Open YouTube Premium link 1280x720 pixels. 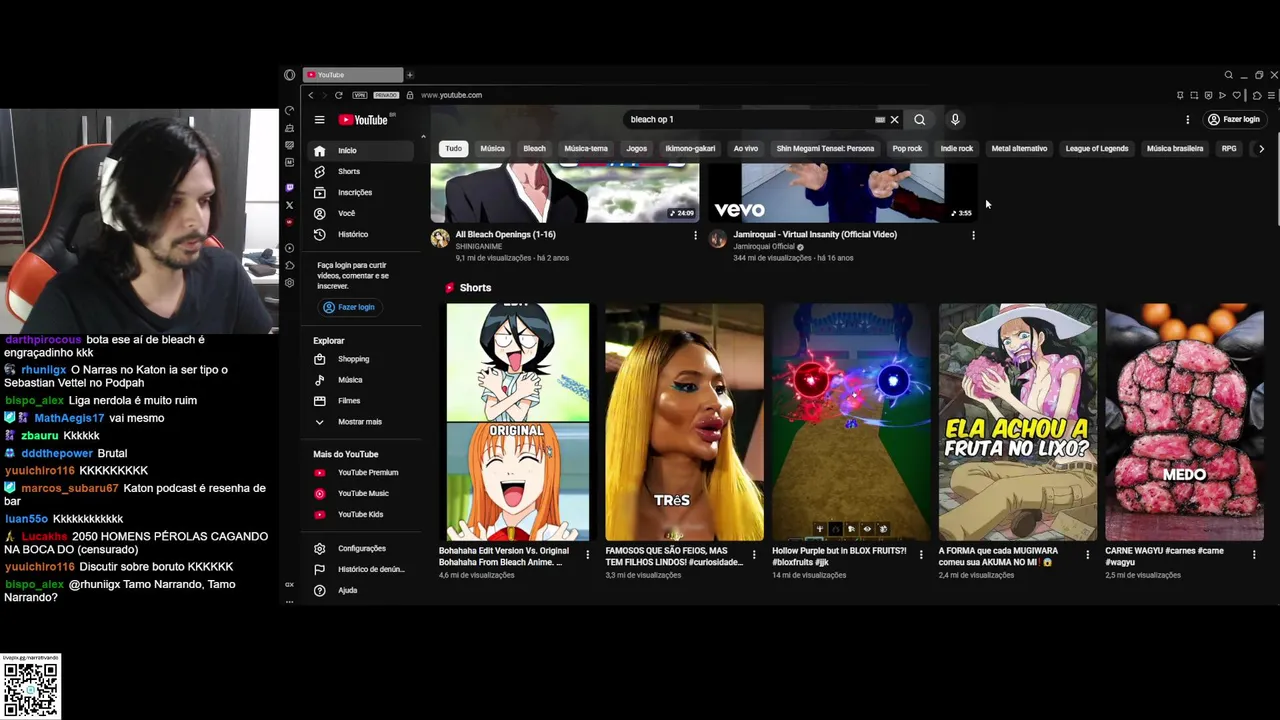click(362, 472)
